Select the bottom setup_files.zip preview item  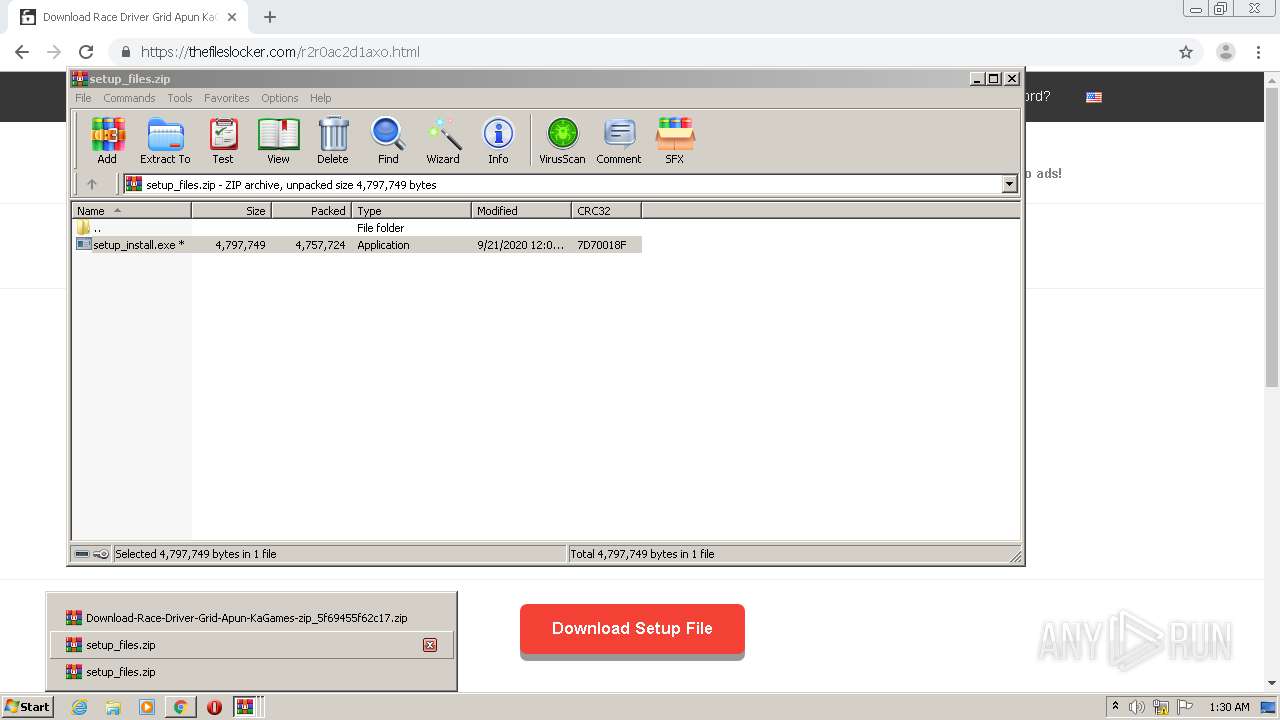pyautogui.click(x=252, y=672)
